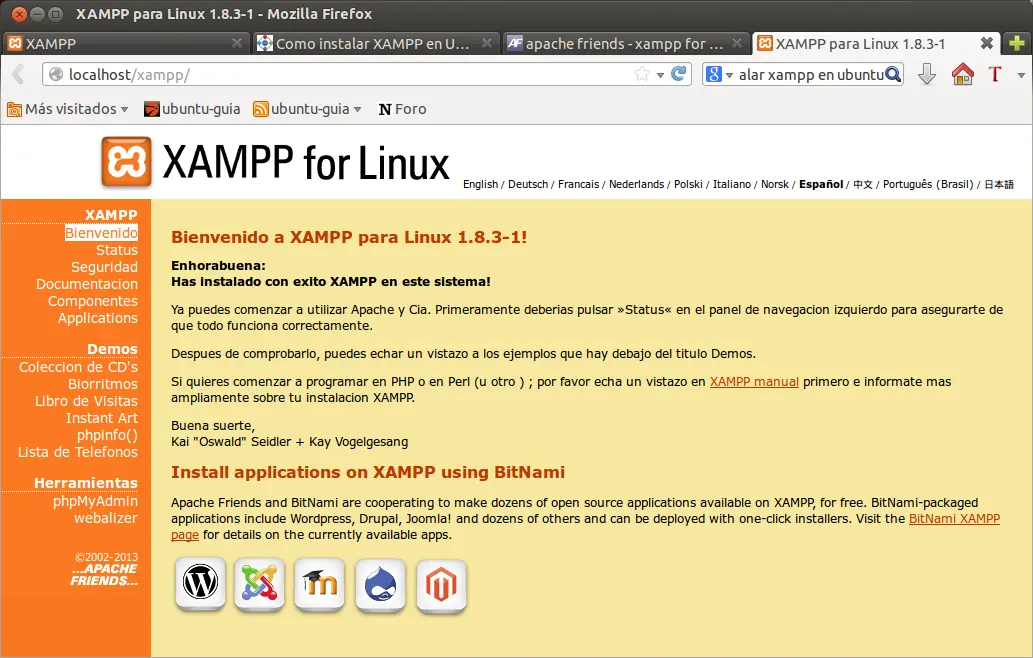
Task: Follow the BitNami XAMPP page link
Action: pos(955,519)
